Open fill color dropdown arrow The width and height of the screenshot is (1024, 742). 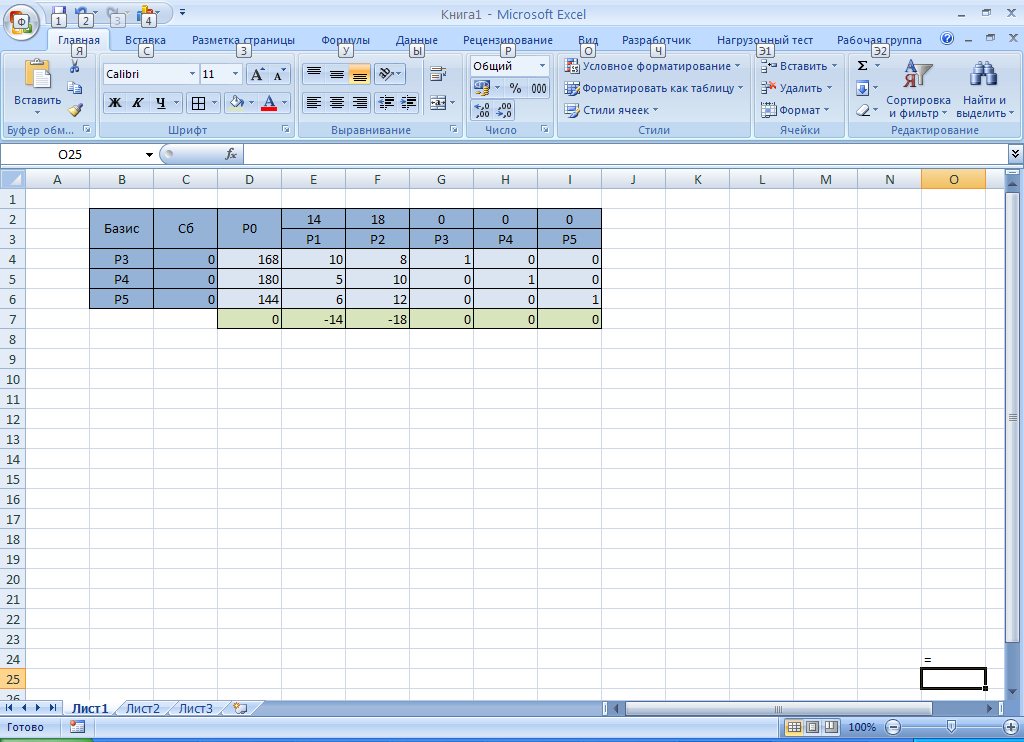coord(251,103)
